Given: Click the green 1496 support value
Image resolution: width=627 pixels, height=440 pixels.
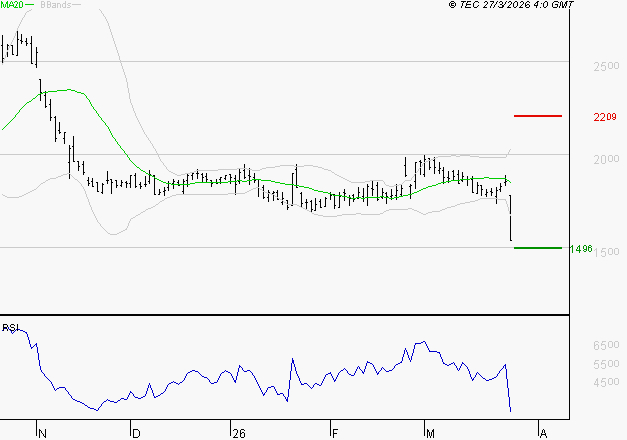Looking at the screenshot, I should coord(581,249).
